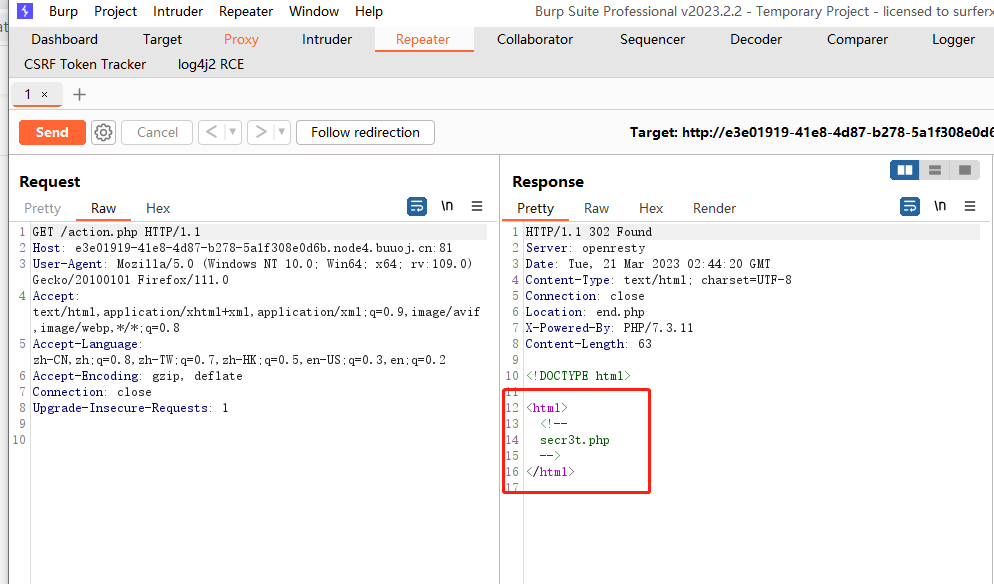Open the Request pane hamburger menu
The width and height of the screenshot is (994, 584).
[x=477, y=206]
